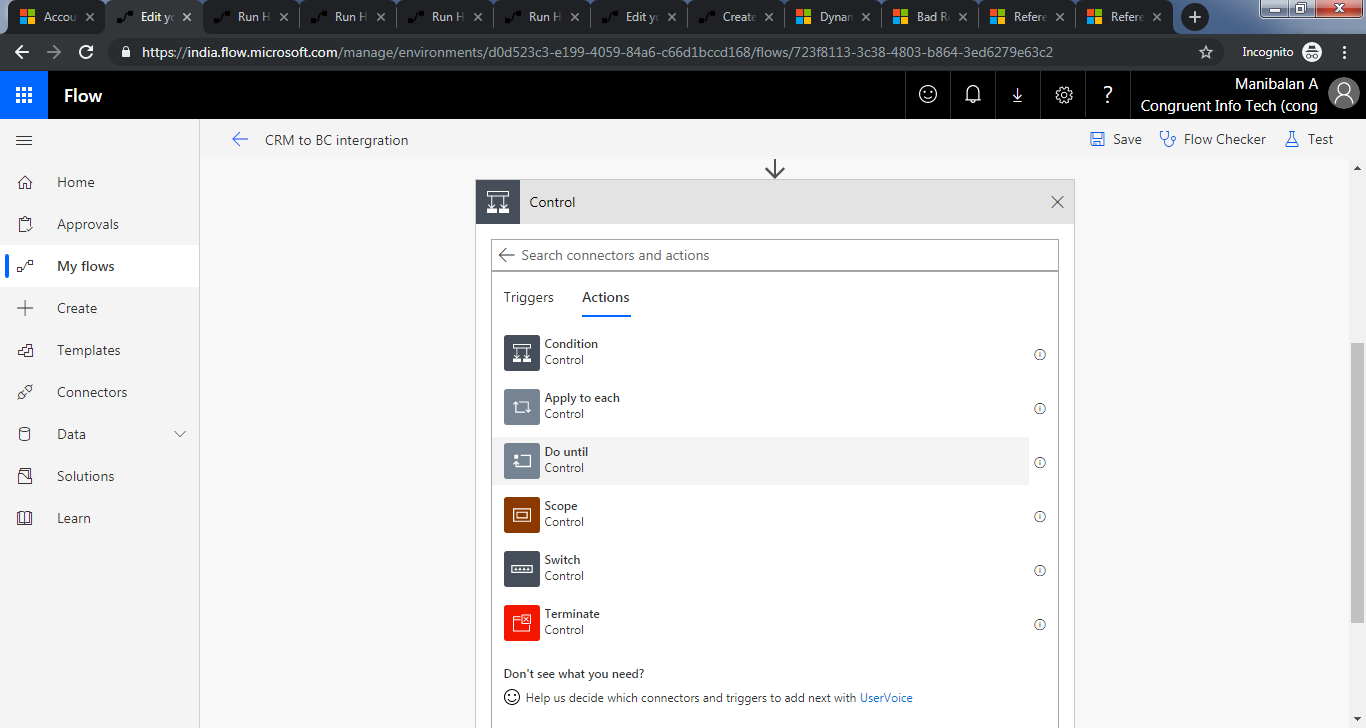
Task: Click the Control connector header icon
Action: (x=498, y=202)
